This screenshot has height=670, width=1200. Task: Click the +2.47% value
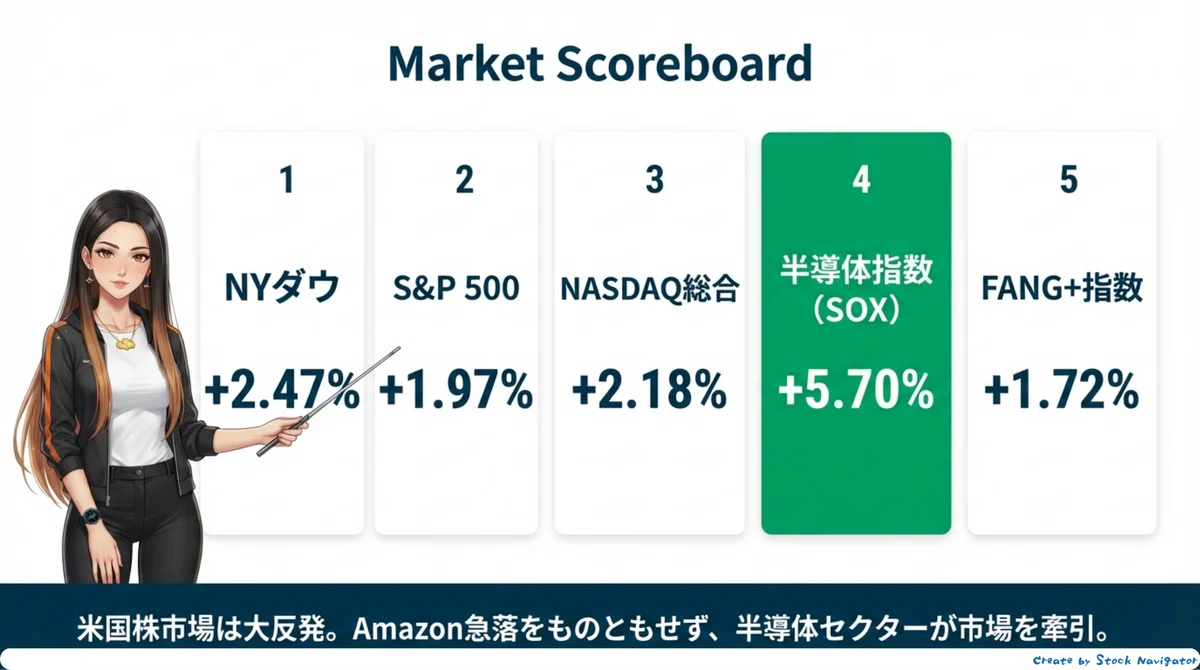click(282, 389)
